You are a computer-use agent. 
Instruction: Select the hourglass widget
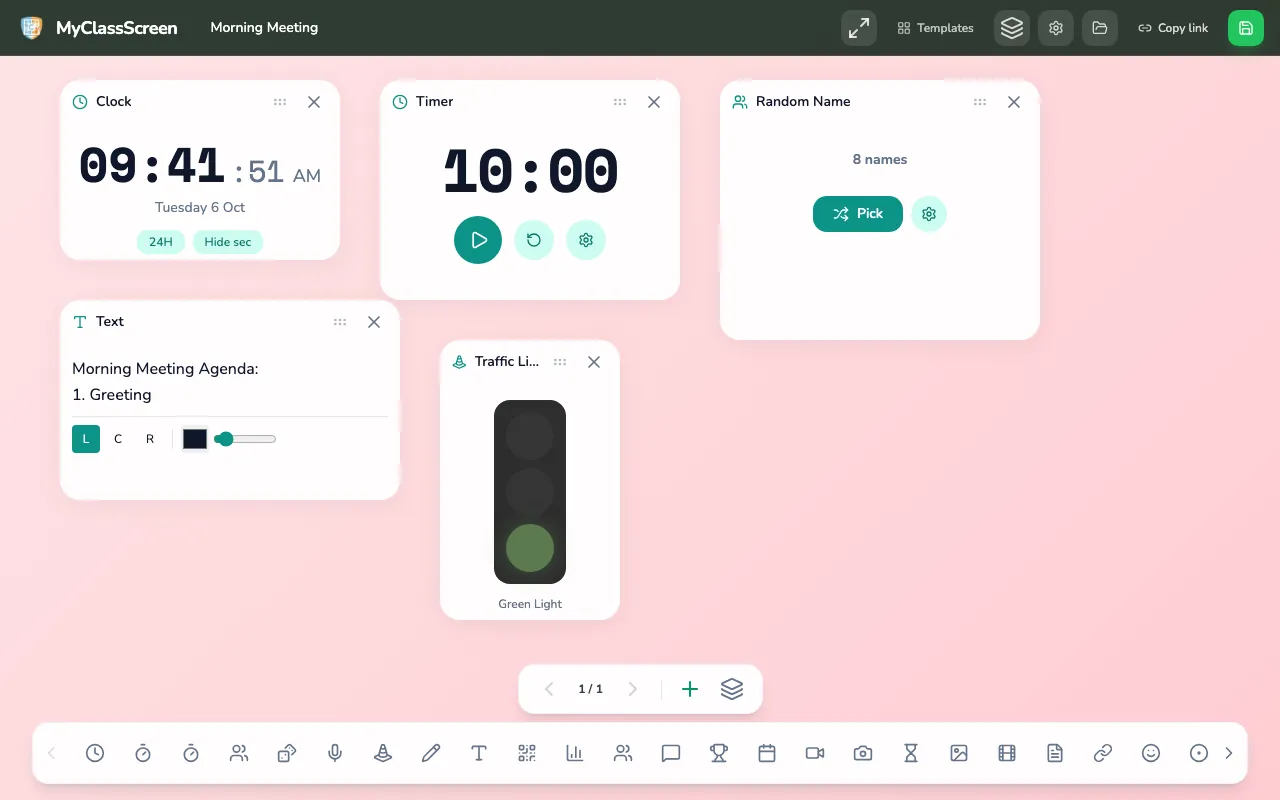pyautogui.click(x=911, y=753)
